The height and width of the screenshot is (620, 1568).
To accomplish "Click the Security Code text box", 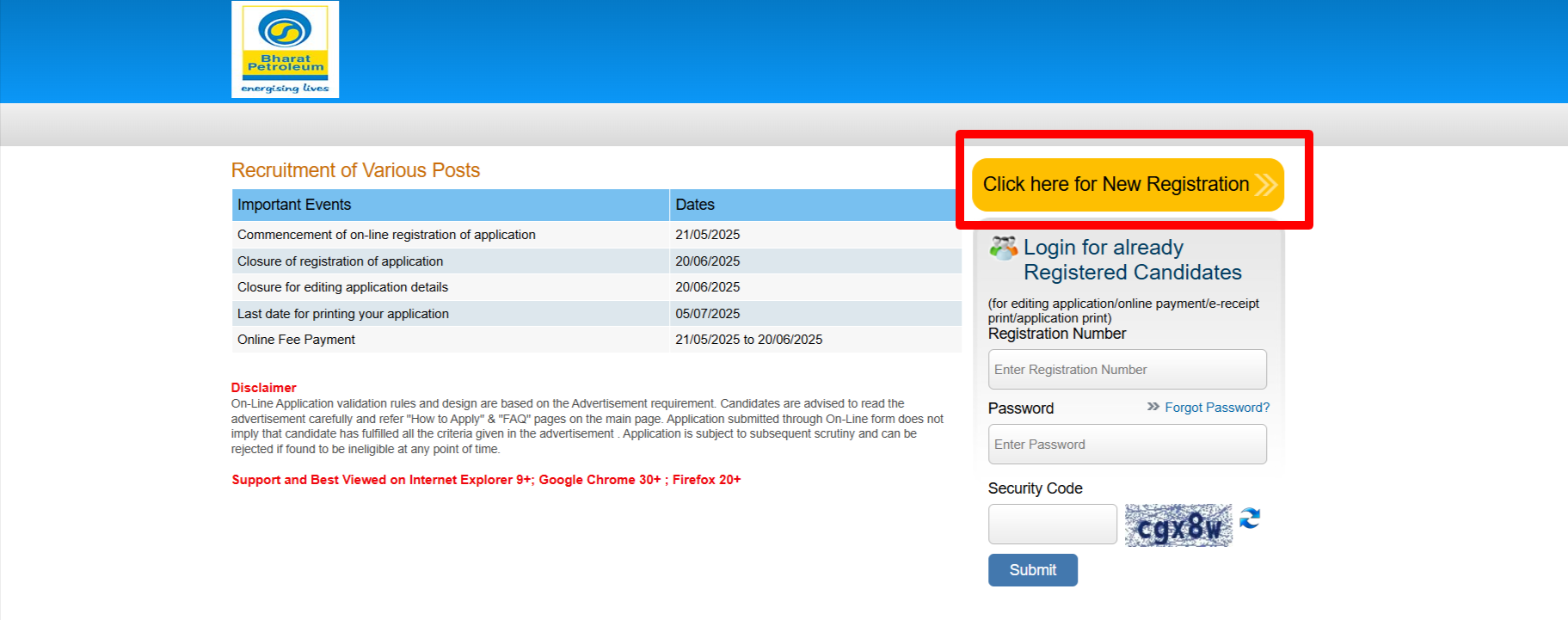I will tap(1052, 525).
